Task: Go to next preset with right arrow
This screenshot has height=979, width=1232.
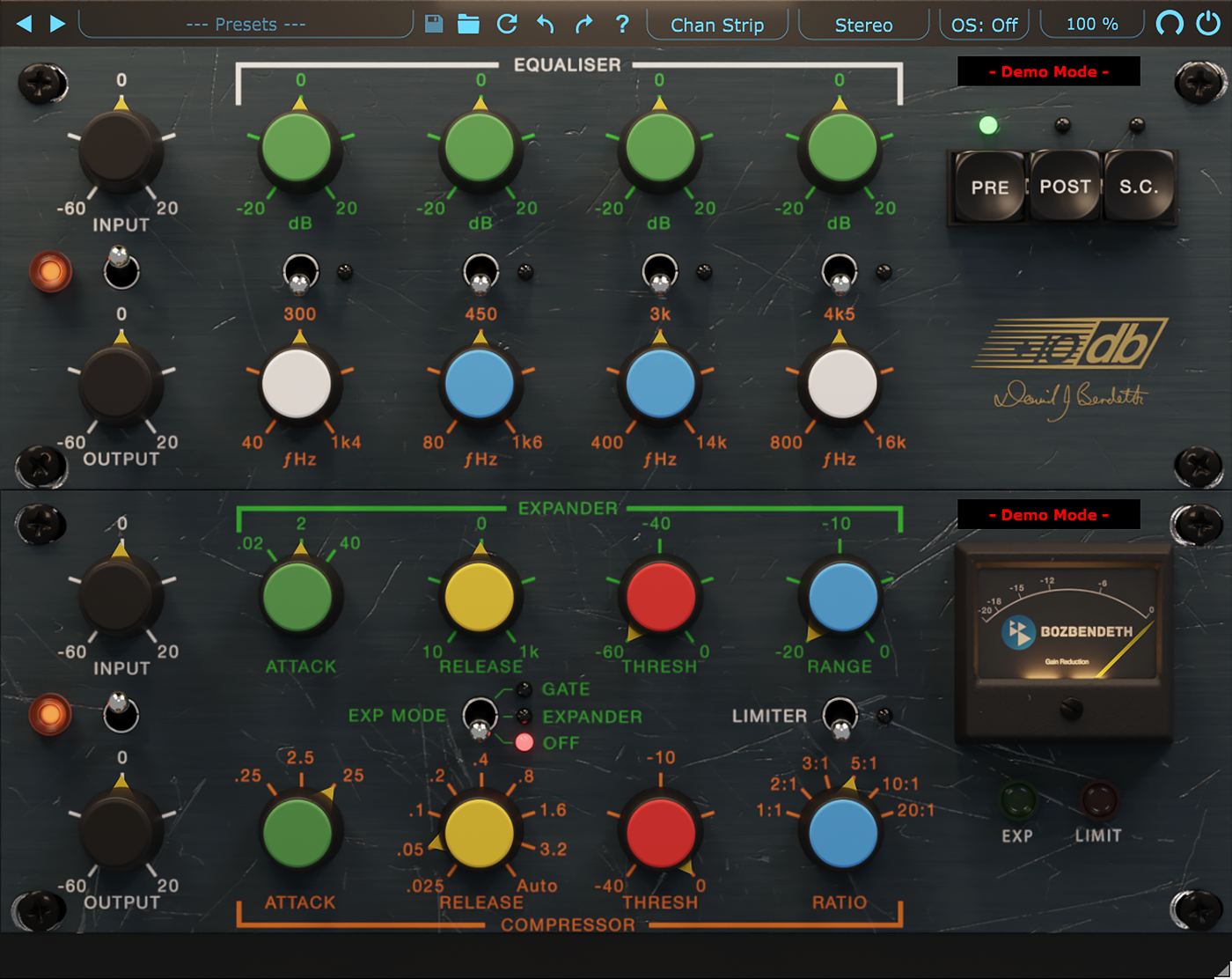Action: click(58, 24)
